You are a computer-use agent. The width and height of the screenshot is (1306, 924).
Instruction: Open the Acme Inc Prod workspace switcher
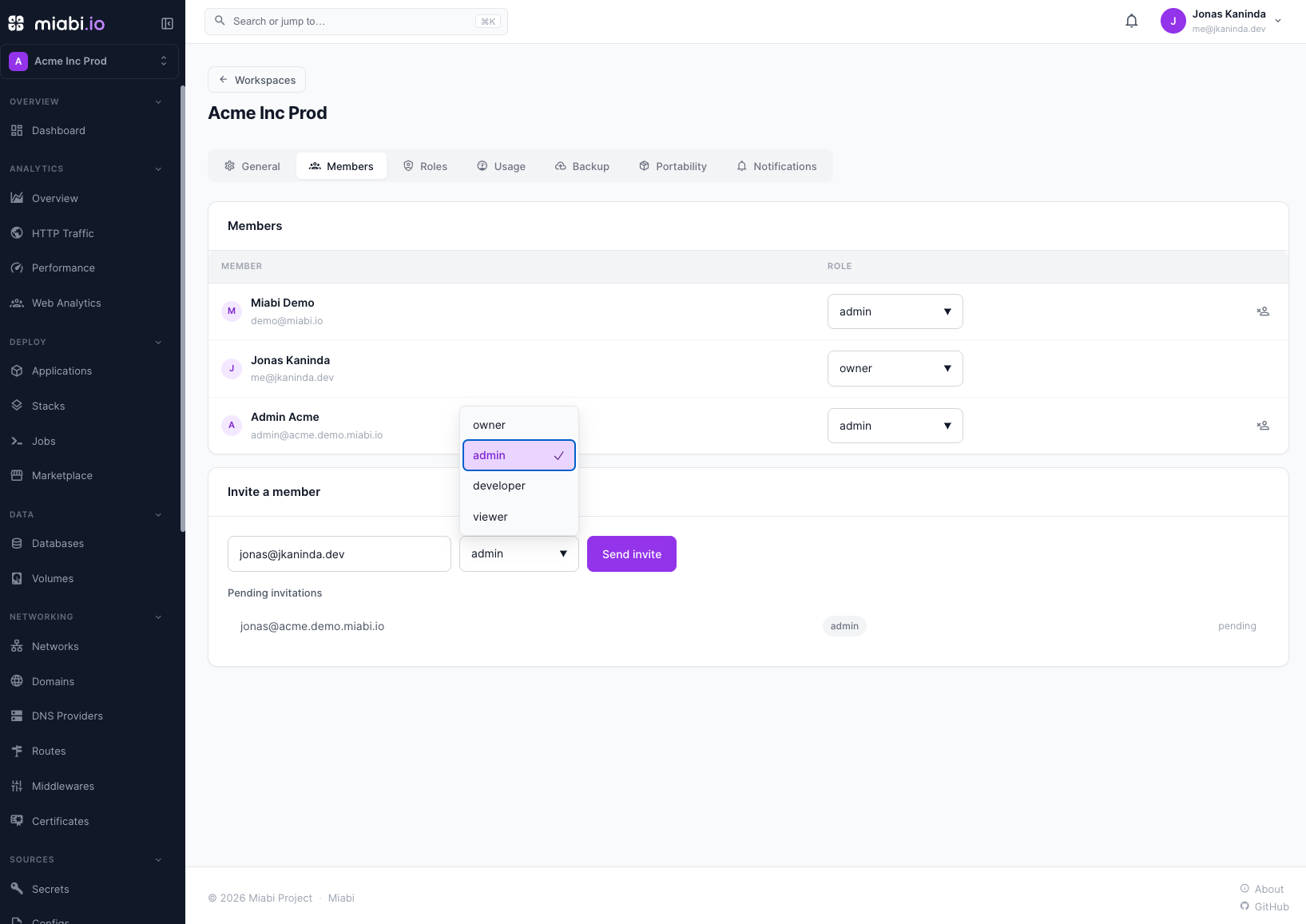point(89,61)
